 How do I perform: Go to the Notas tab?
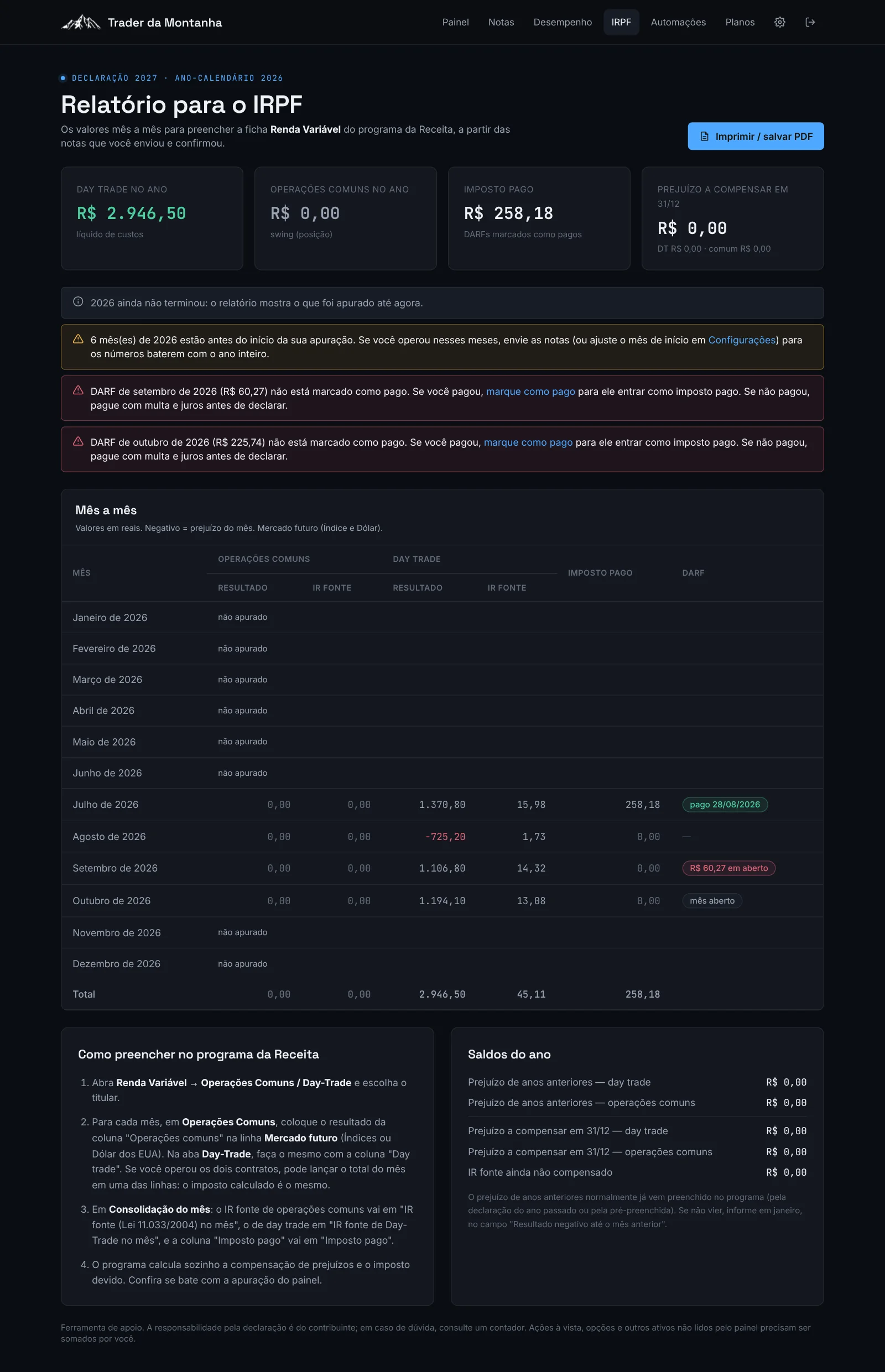tap(501, 23)
